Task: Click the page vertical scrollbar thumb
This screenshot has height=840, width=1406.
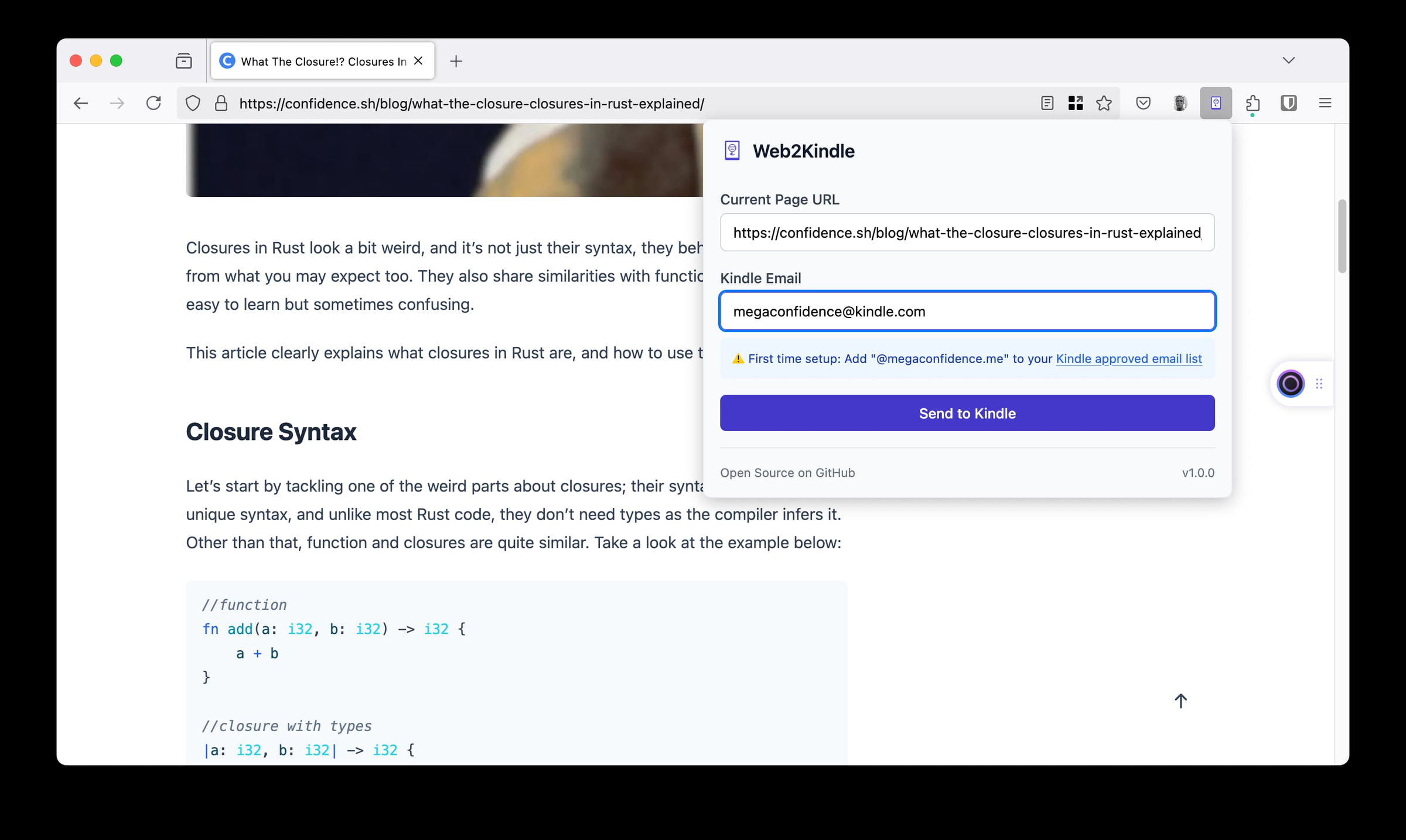Action: tap(1342, 236)
